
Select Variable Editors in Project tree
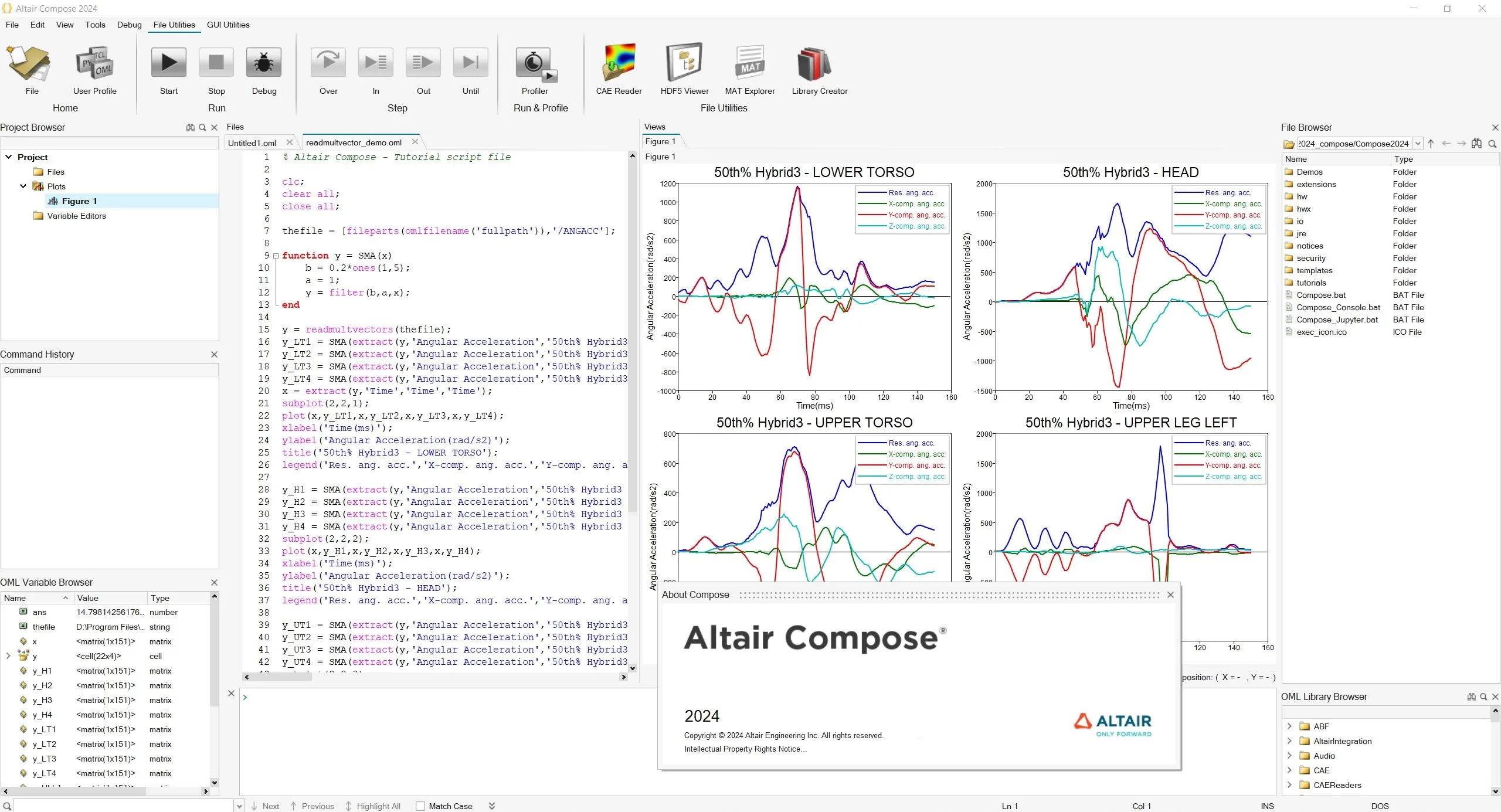pos(76,216)
